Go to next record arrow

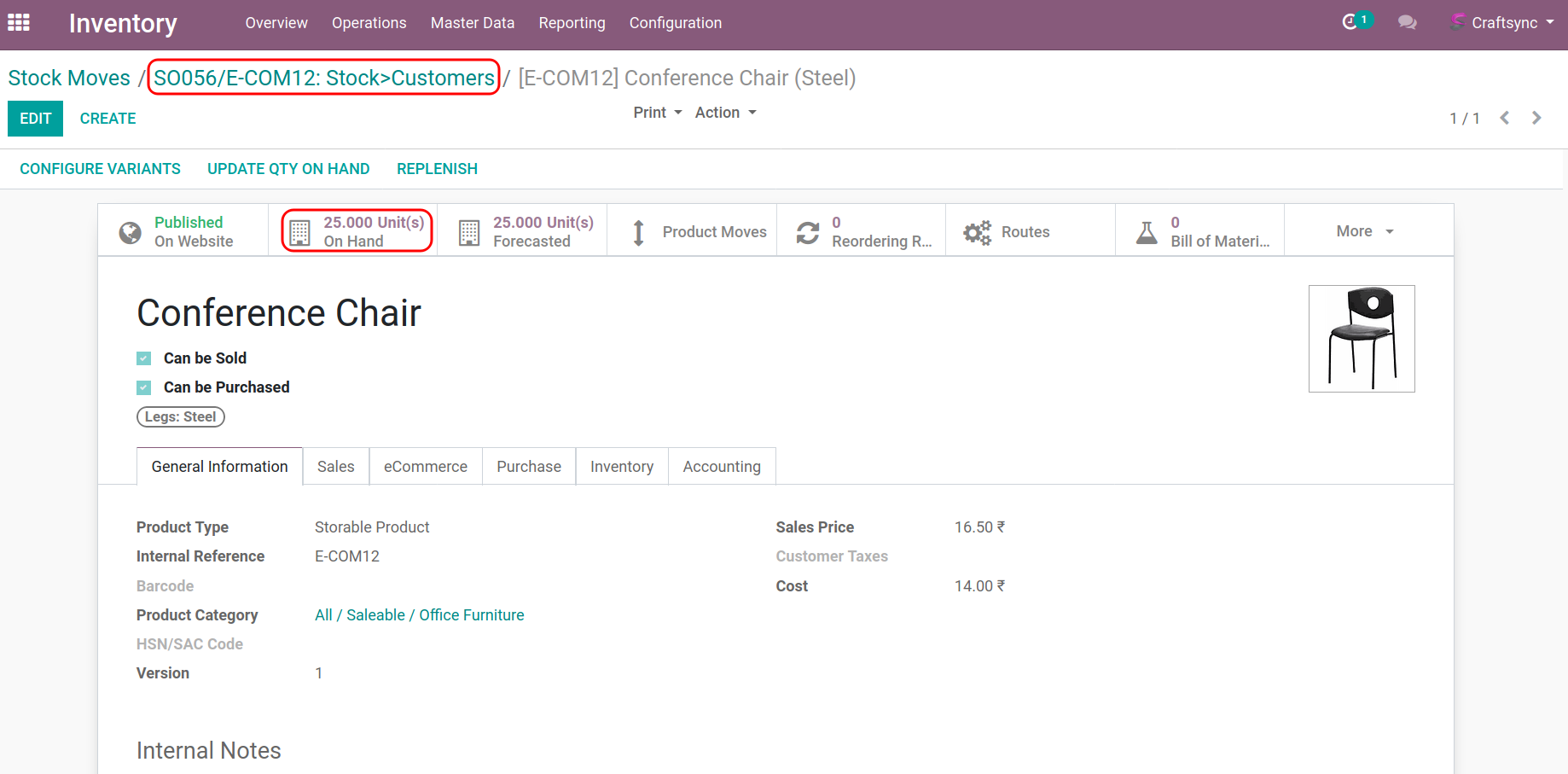point(1536,118)
